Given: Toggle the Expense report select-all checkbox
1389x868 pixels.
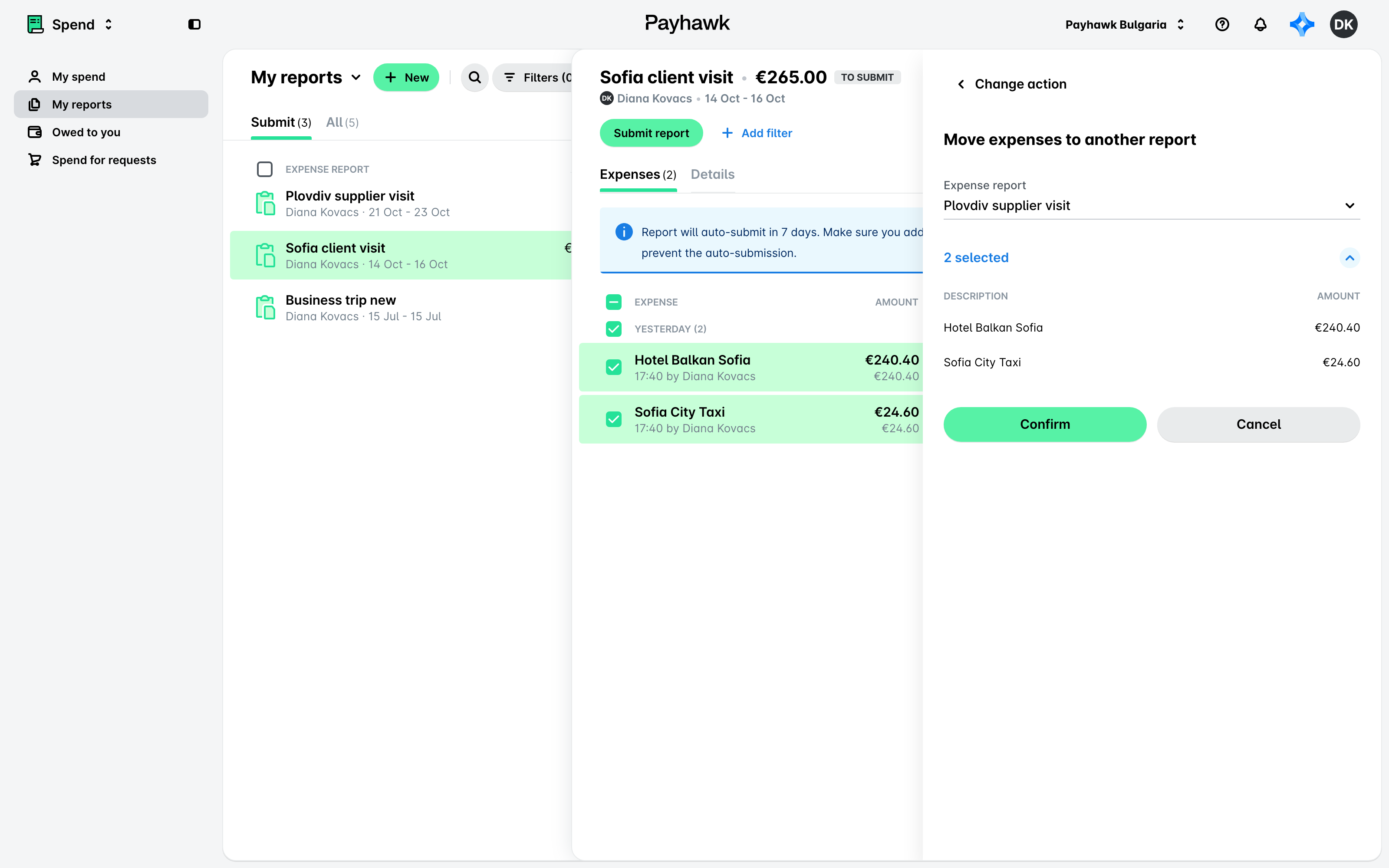Looking at the screenshot, I should coord(265,169).
